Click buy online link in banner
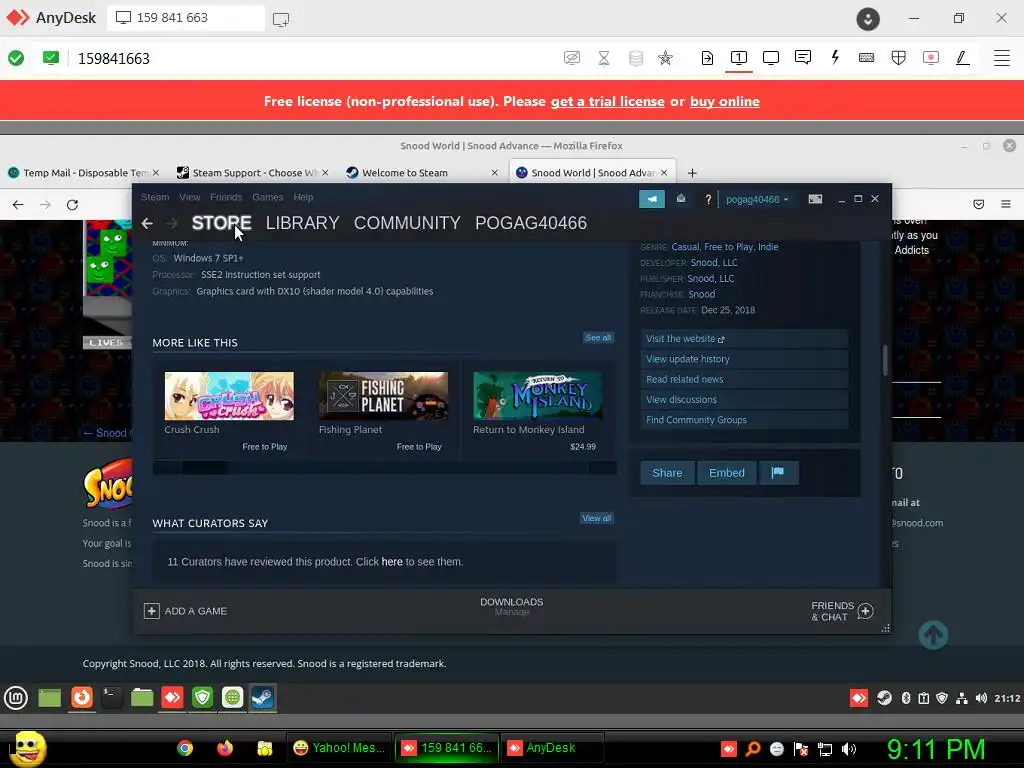Viewport: 1024px width, 768px height. pyautogui.click(x=724, y=102)
